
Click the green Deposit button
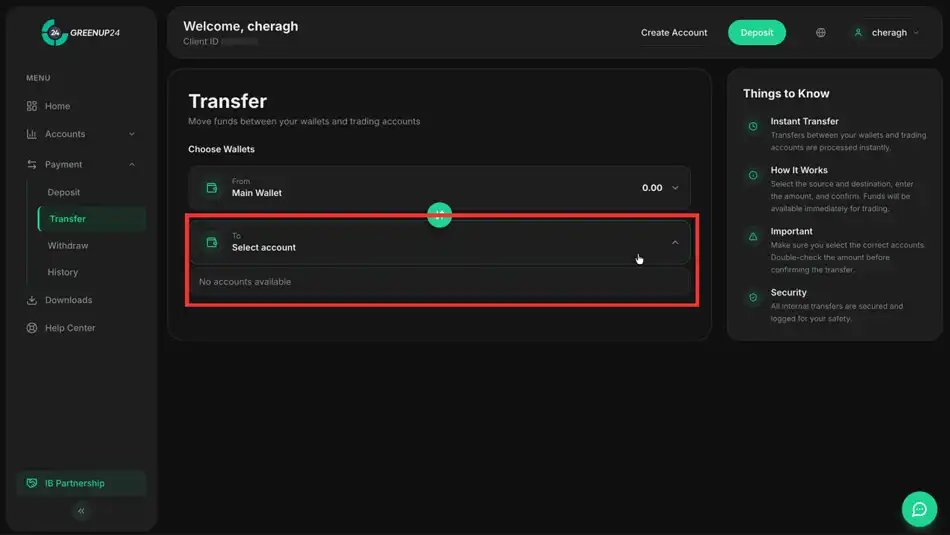pos(757,33)
